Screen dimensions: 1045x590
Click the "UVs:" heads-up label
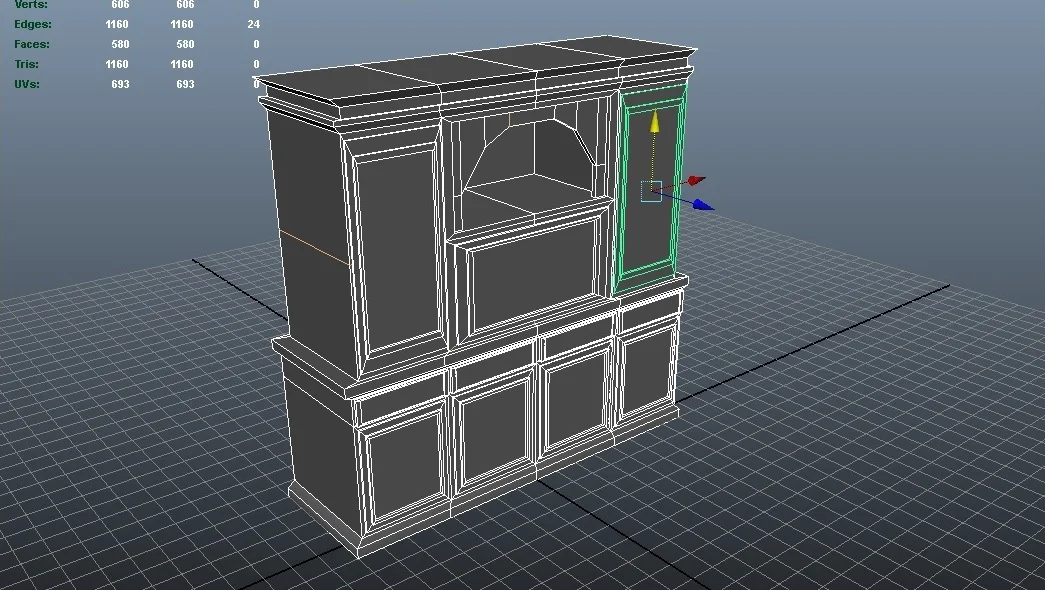pyautogui.click(x=27, y=84)
